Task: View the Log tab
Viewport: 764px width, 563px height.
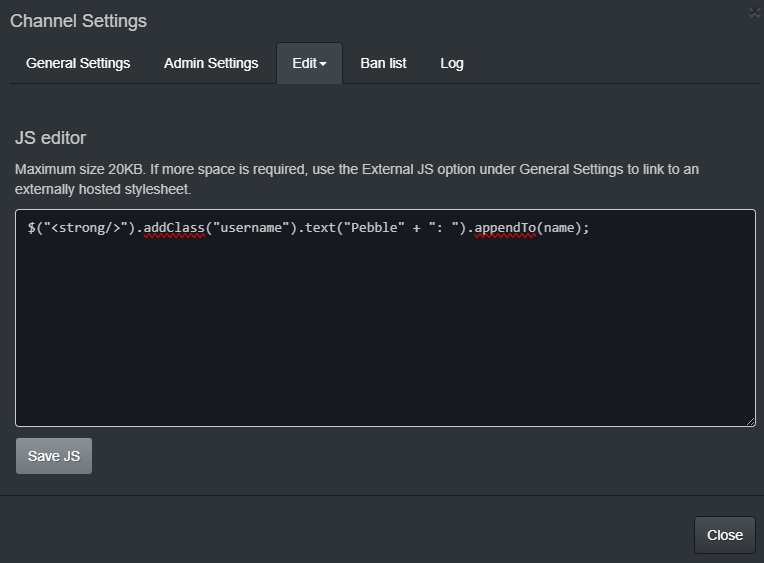Action: point(452,63)
